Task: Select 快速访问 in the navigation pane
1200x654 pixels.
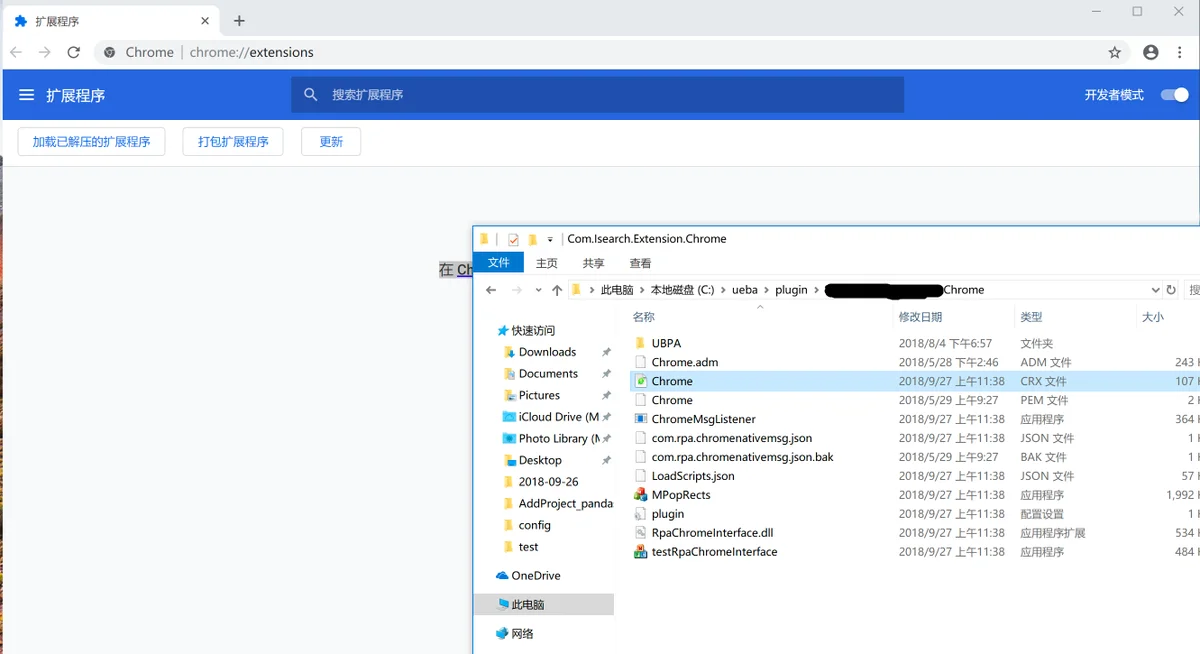Action: coord(533,331)
